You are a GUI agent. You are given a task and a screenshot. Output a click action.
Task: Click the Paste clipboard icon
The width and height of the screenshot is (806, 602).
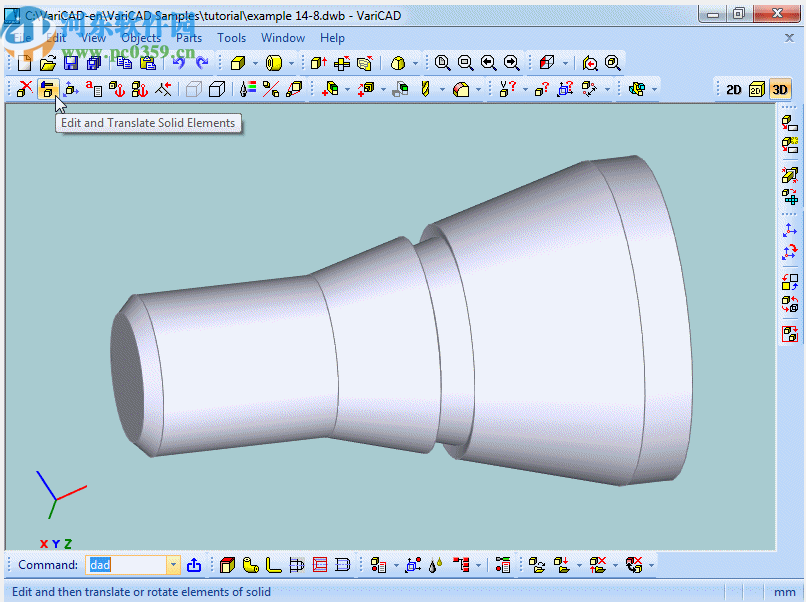[x=148, y=63]
